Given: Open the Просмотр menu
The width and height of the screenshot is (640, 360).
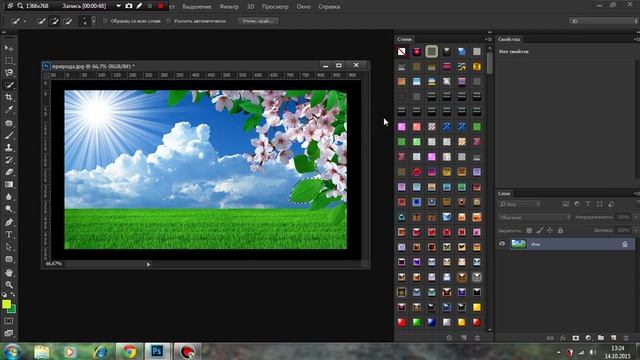Looking at the screenshot, I should click(x=275, y=7).
